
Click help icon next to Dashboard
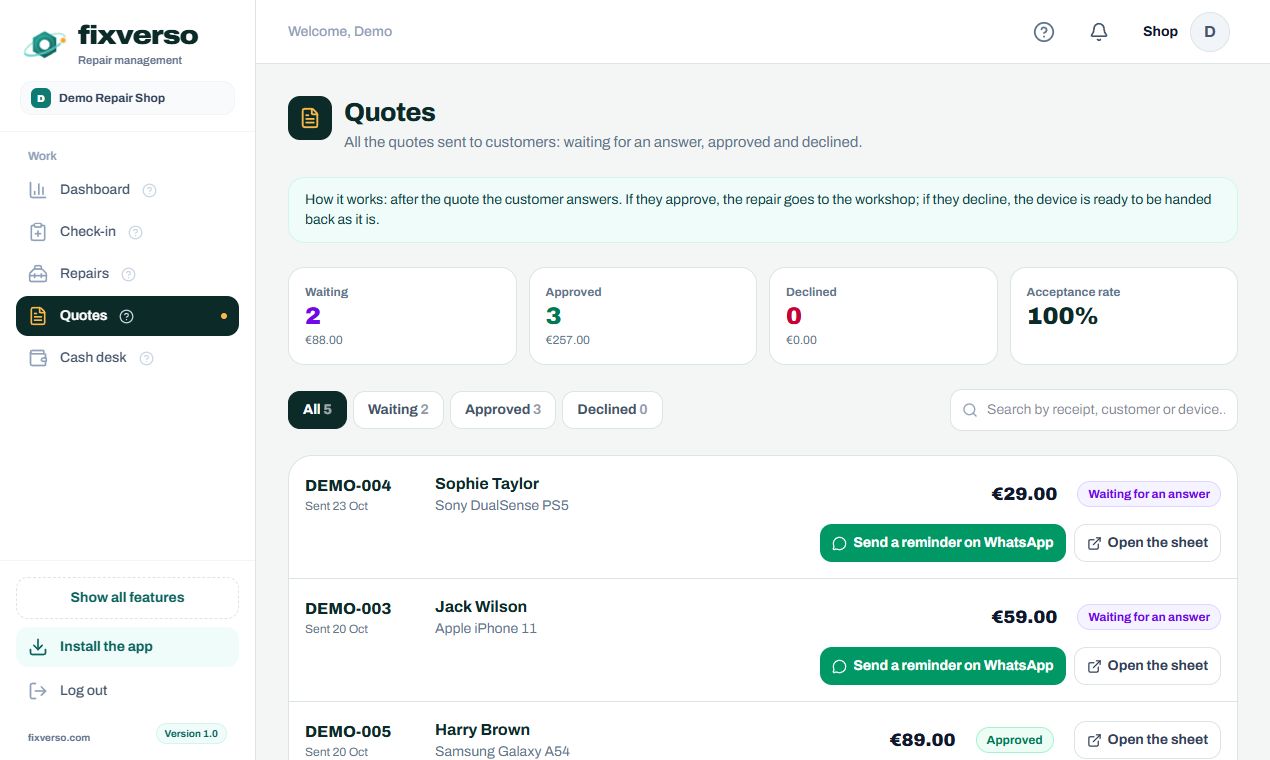150,190
